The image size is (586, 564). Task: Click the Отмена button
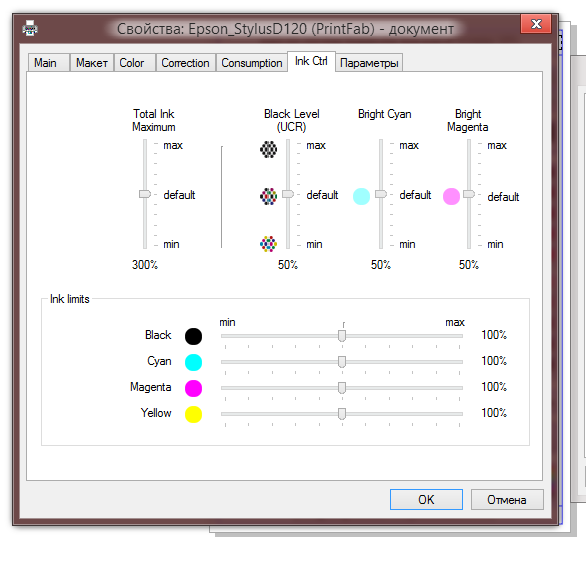pyautogui.click(x=507, y=499)
